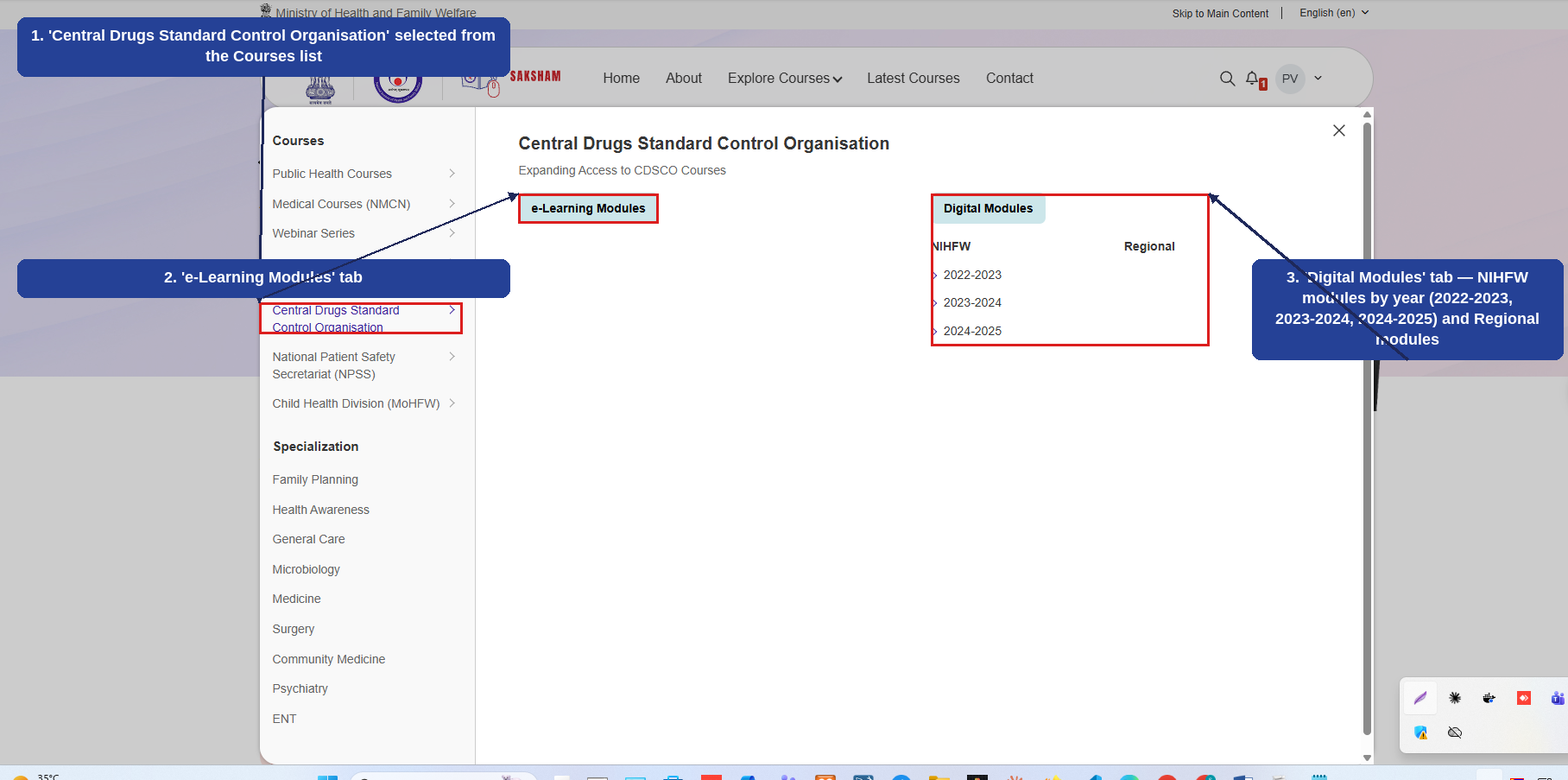Click the PV user avatar

point(1290,79)
